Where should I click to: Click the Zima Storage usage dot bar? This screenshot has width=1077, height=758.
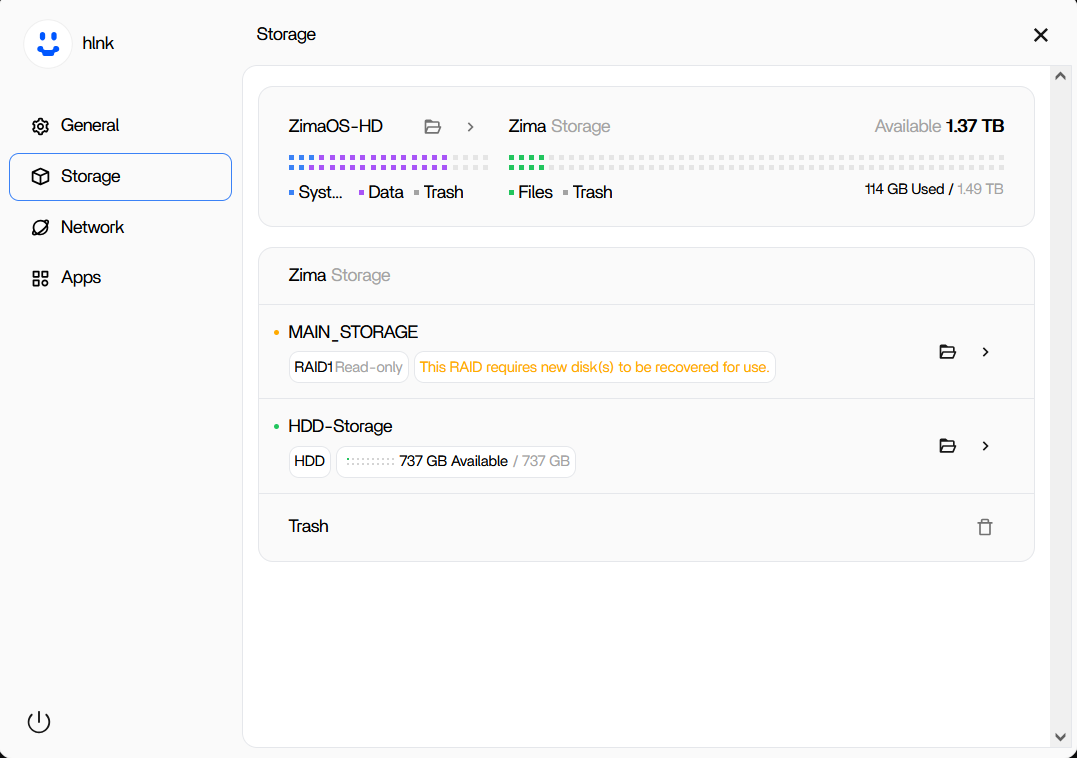756,163
